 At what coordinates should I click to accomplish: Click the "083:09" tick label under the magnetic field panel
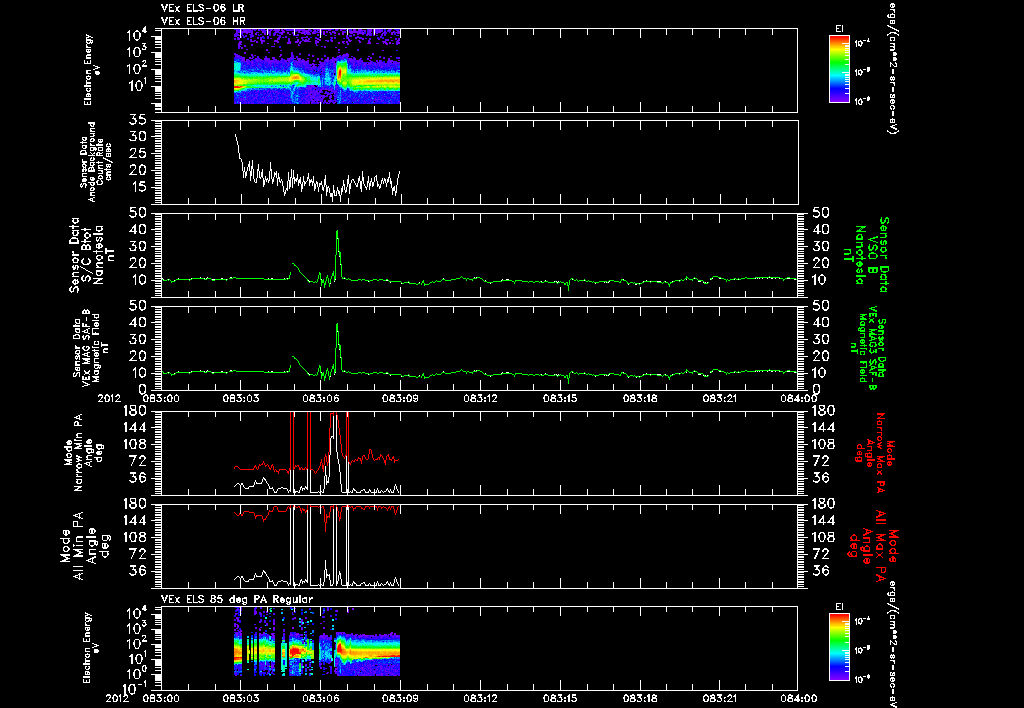click(400, 398)
